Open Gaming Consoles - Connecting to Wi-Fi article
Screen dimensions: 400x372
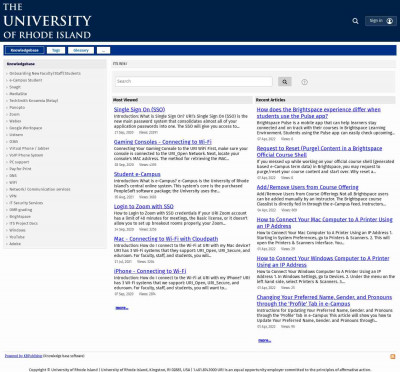pos(163,142)
